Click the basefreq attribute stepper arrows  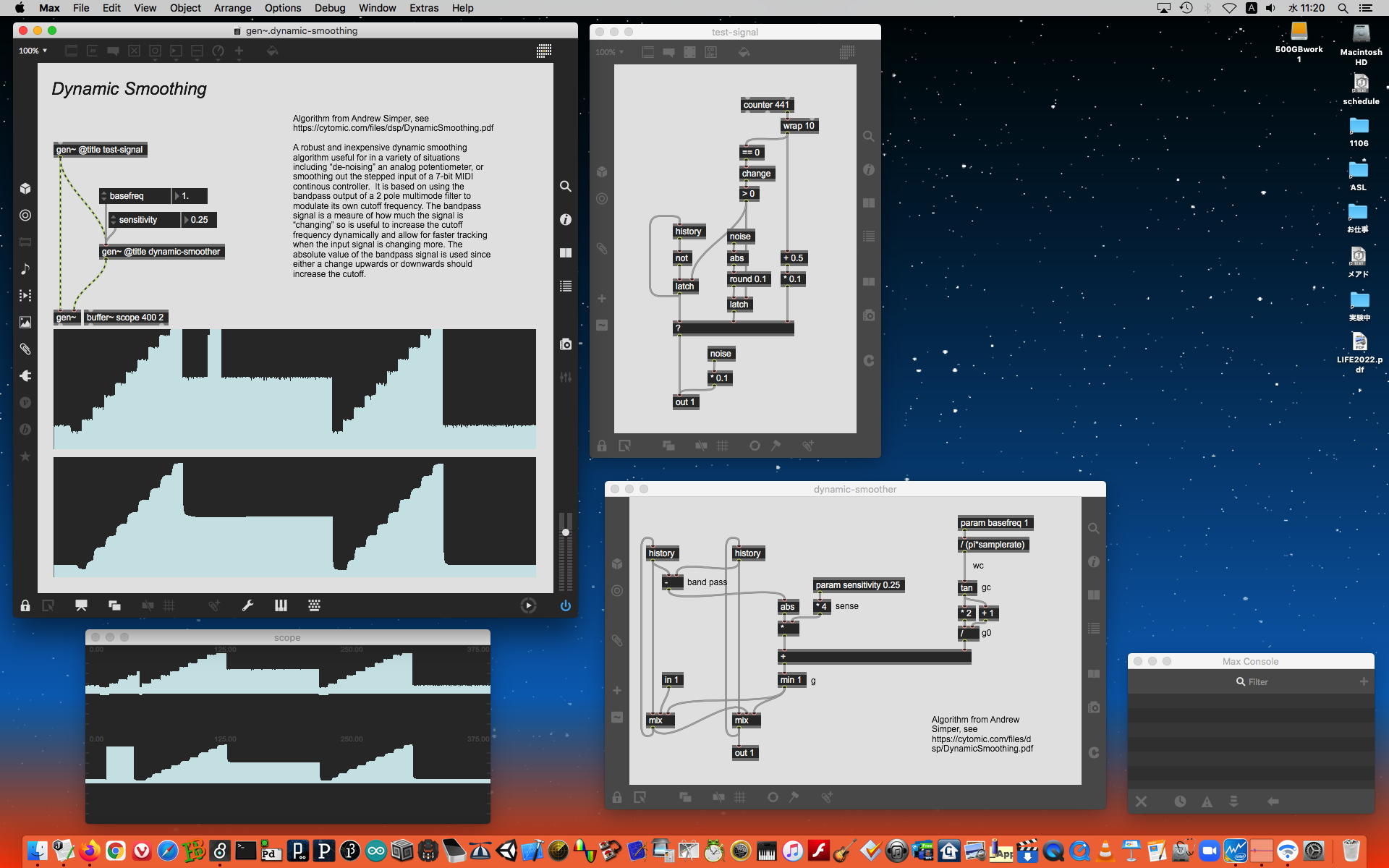104,196
